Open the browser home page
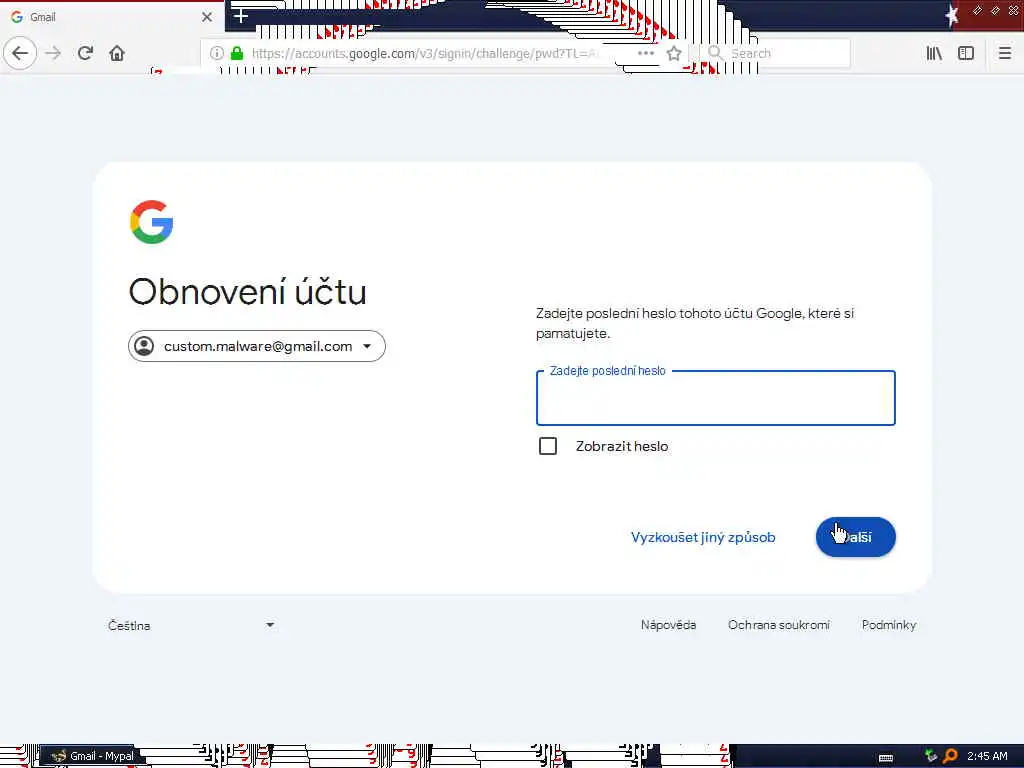The height and width of the screenshot is (768, 1024). coord(117,53)
